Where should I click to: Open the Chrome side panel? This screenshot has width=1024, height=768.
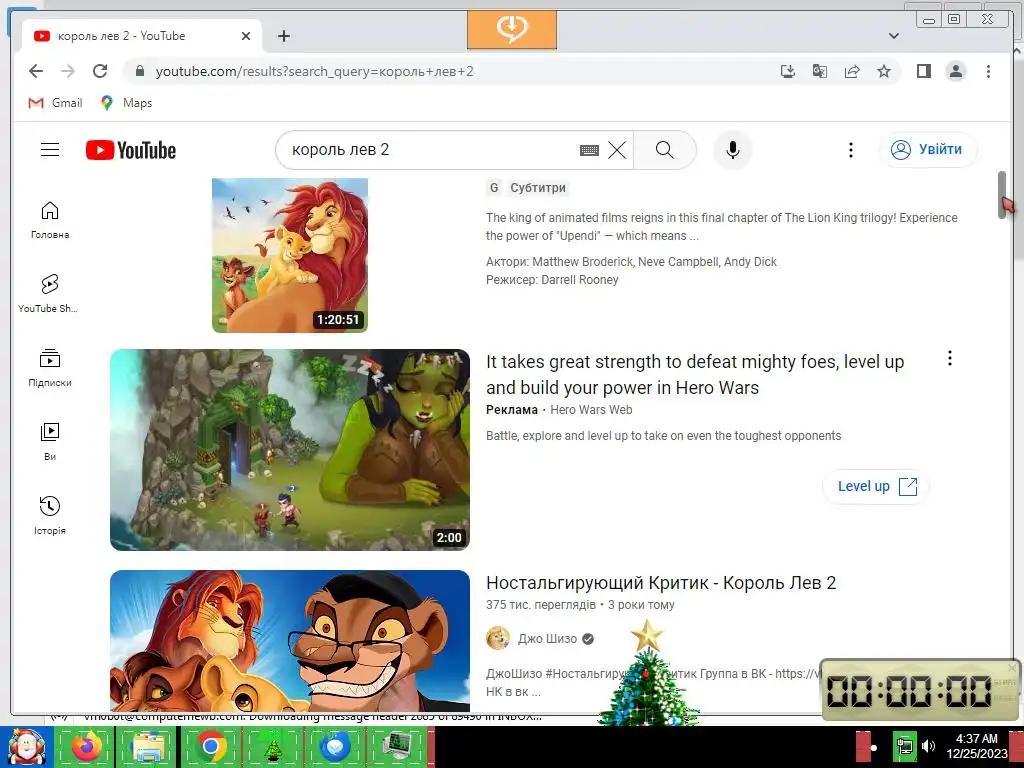tap(923, 71)
